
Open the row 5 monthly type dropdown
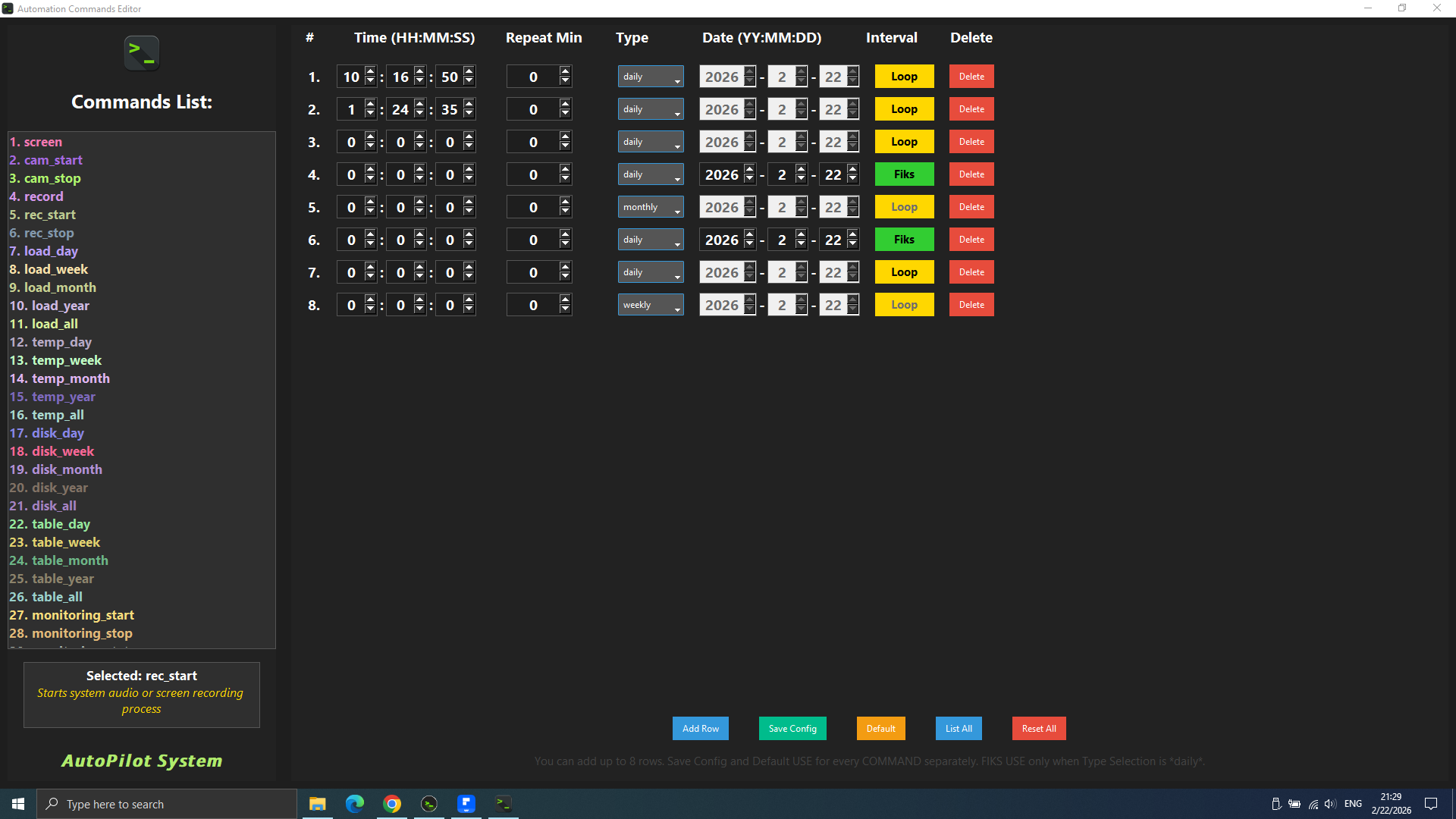(651, 207)
